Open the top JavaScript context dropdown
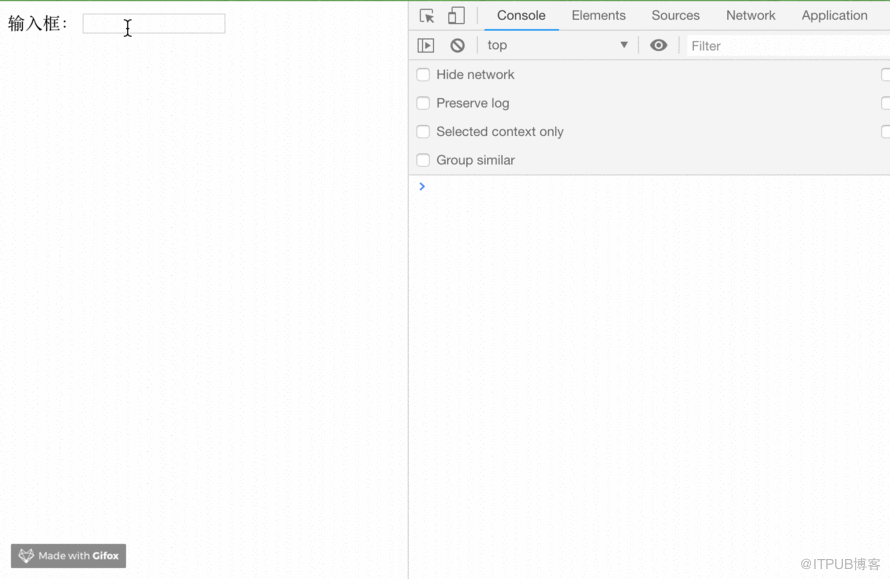Screen dimensions: 890x579 (x=557, y=45)
